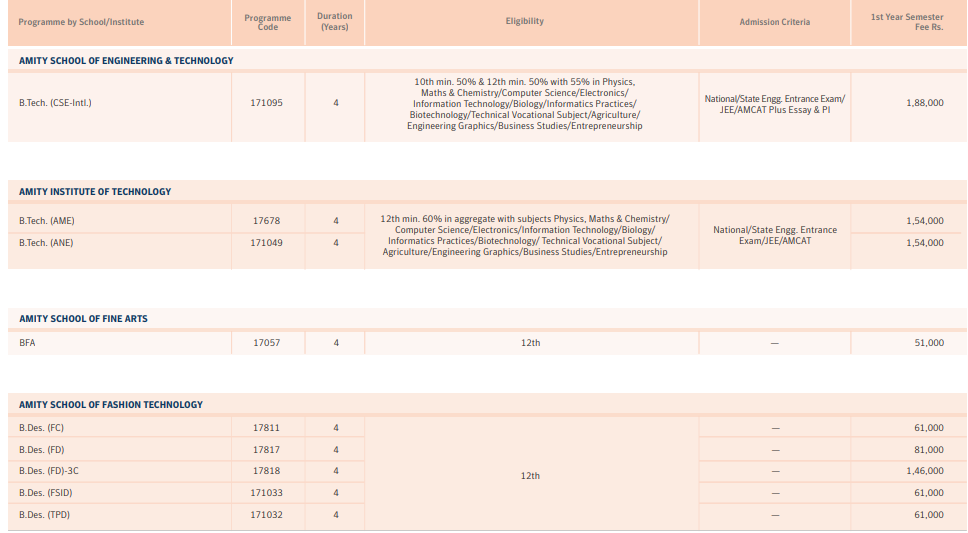Click the 1,54,000 fee for B.Tech. (ANE)
Screen dimensions: 968x533
[x=925, y=243]
